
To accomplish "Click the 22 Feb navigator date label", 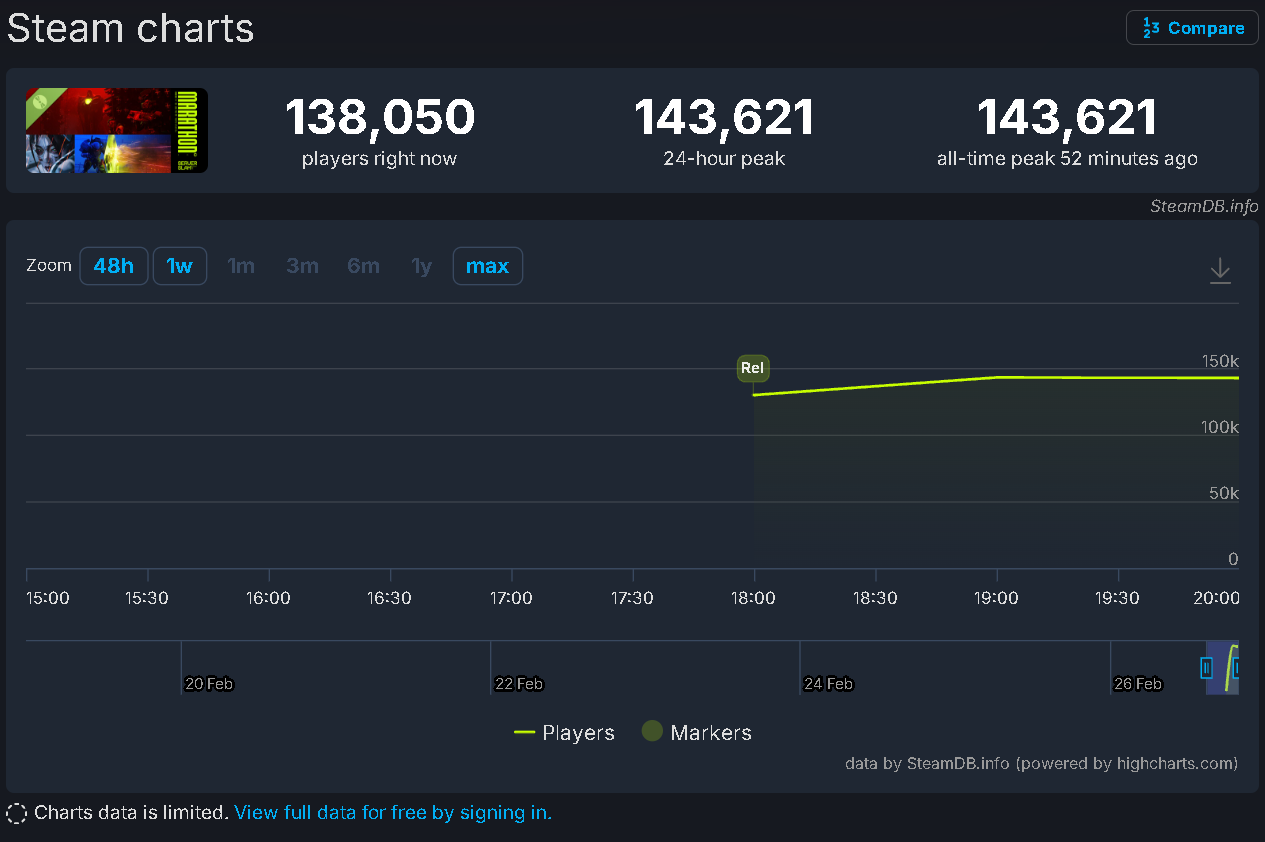I will point(519,684).
